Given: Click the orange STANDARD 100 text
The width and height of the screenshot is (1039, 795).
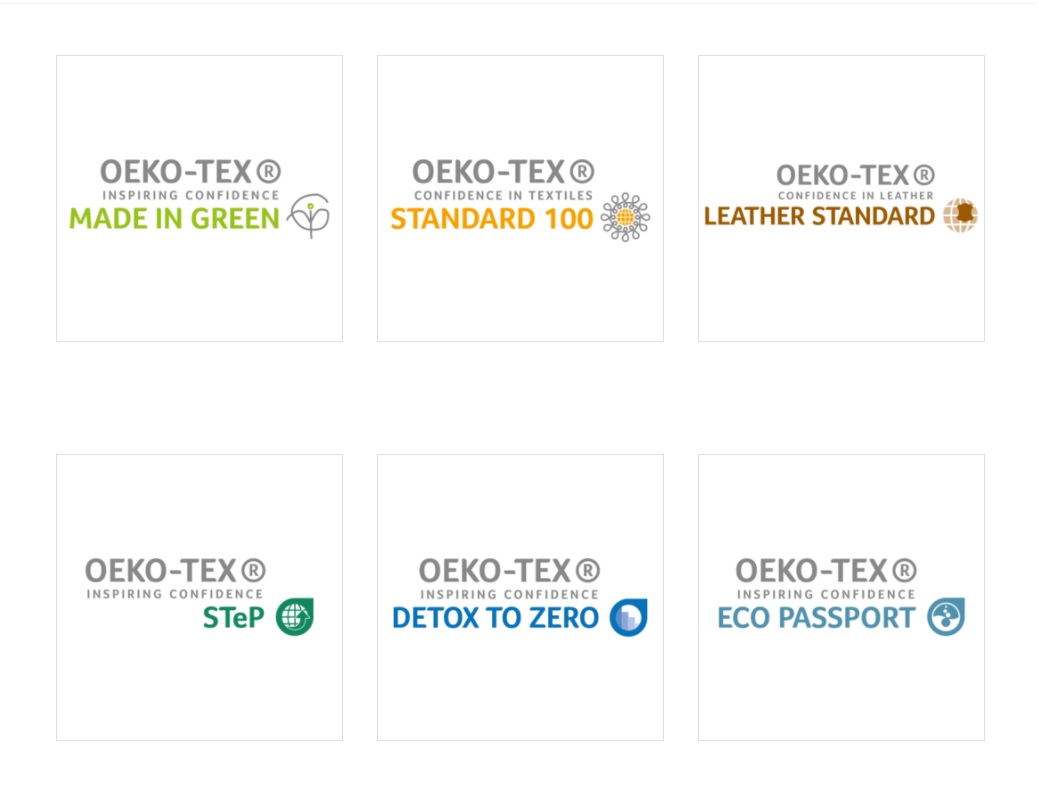Looking at the screenshot, I should click(x=492, y=219).
